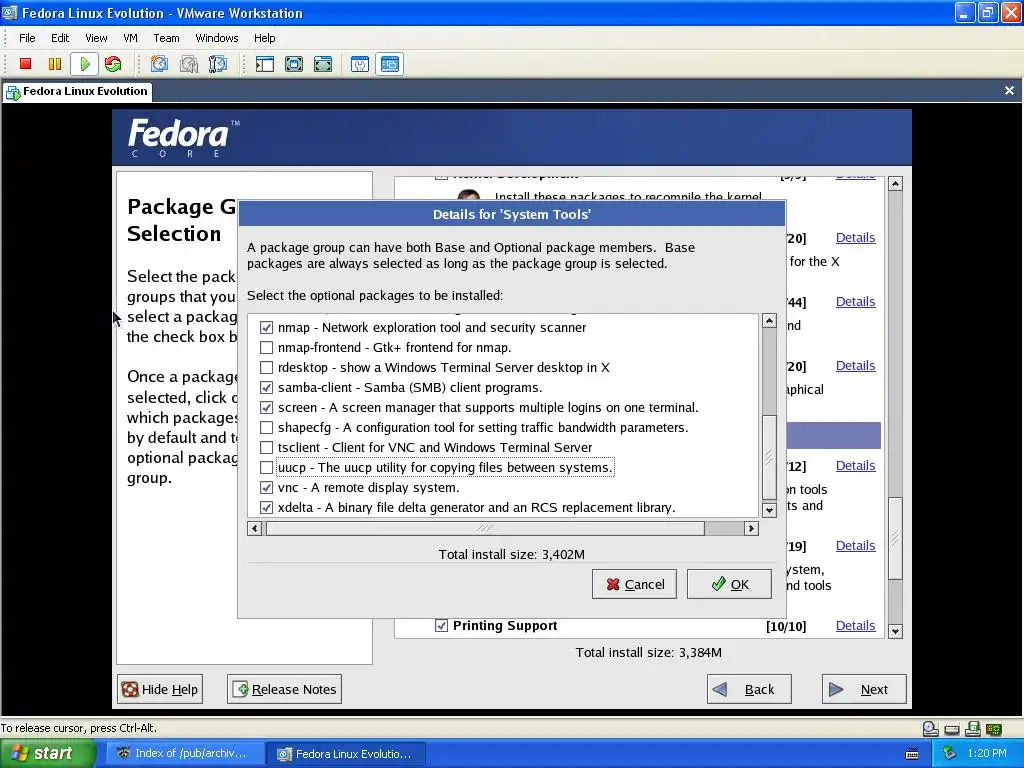Click the Cancel button in the dialog
1024x768 pixels.
pyautogui.click(x=634, y=584)
